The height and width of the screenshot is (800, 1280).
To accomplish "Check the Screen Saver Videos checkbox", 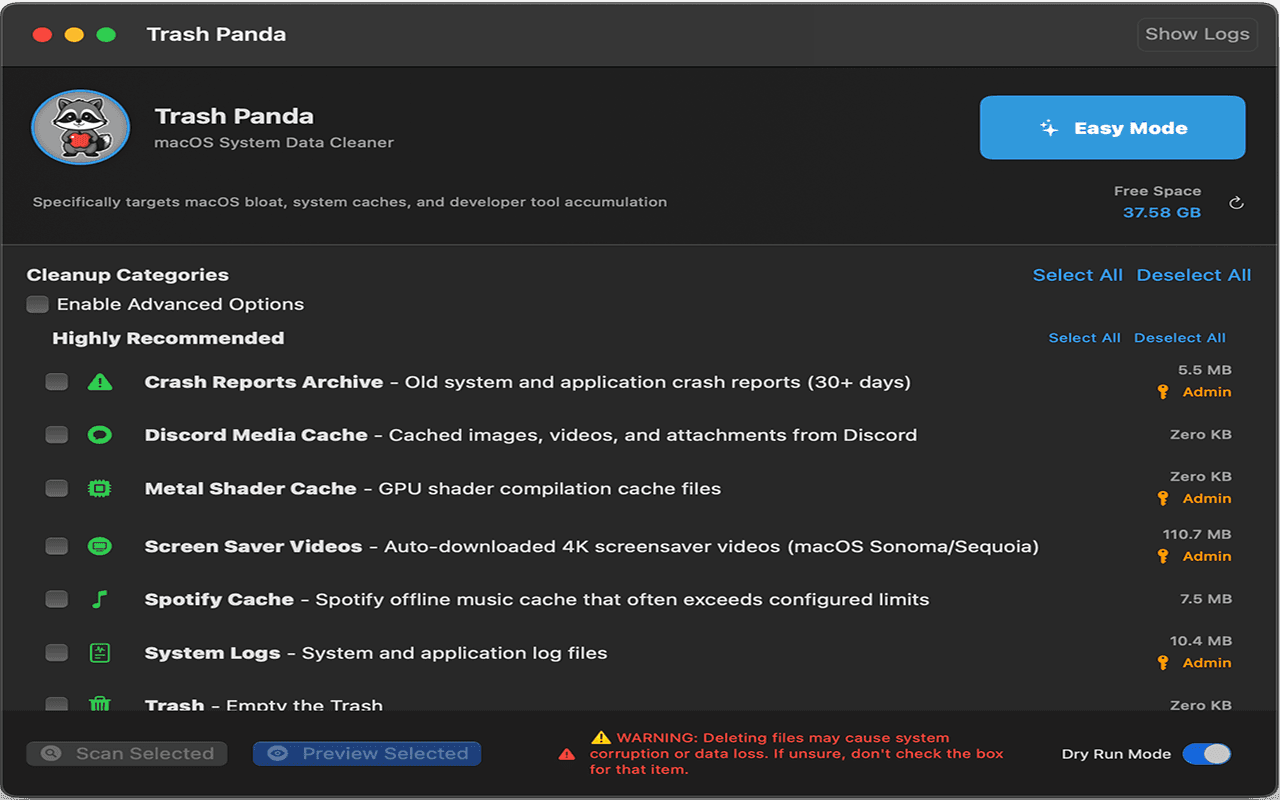I will 57,546.
